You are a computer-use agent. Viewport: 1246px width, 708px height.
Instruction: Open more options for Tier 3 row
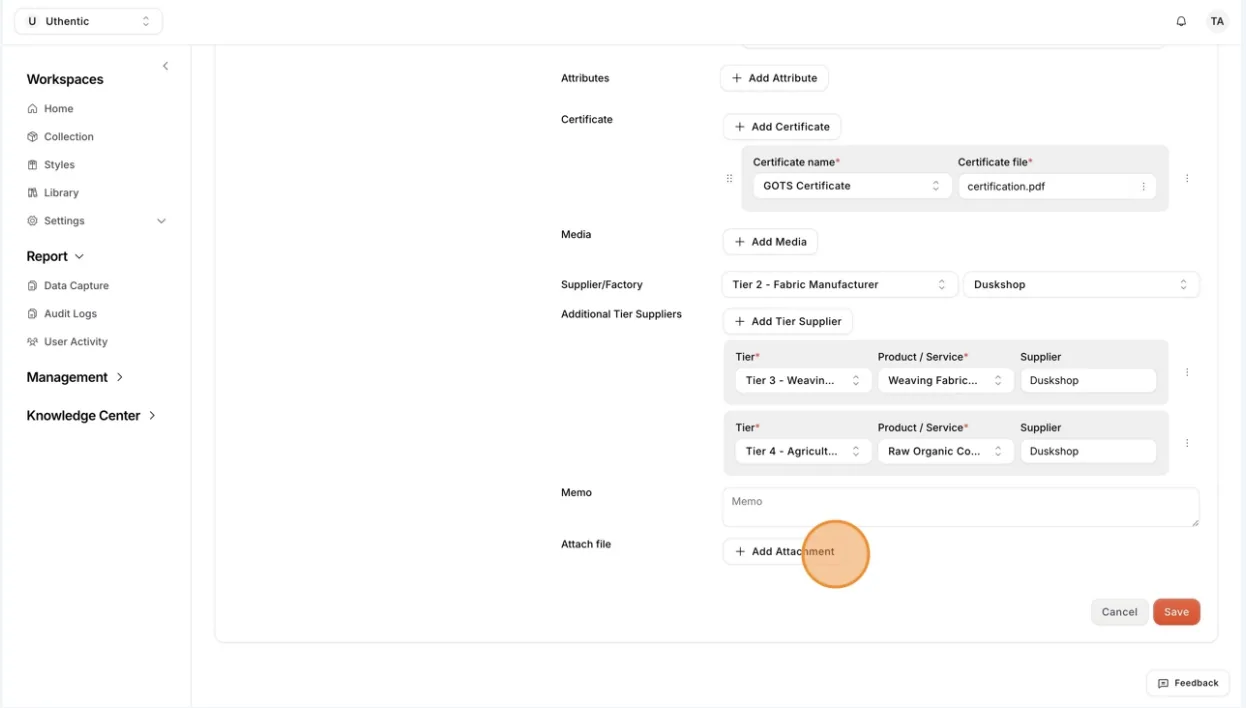click(1187, 372)
